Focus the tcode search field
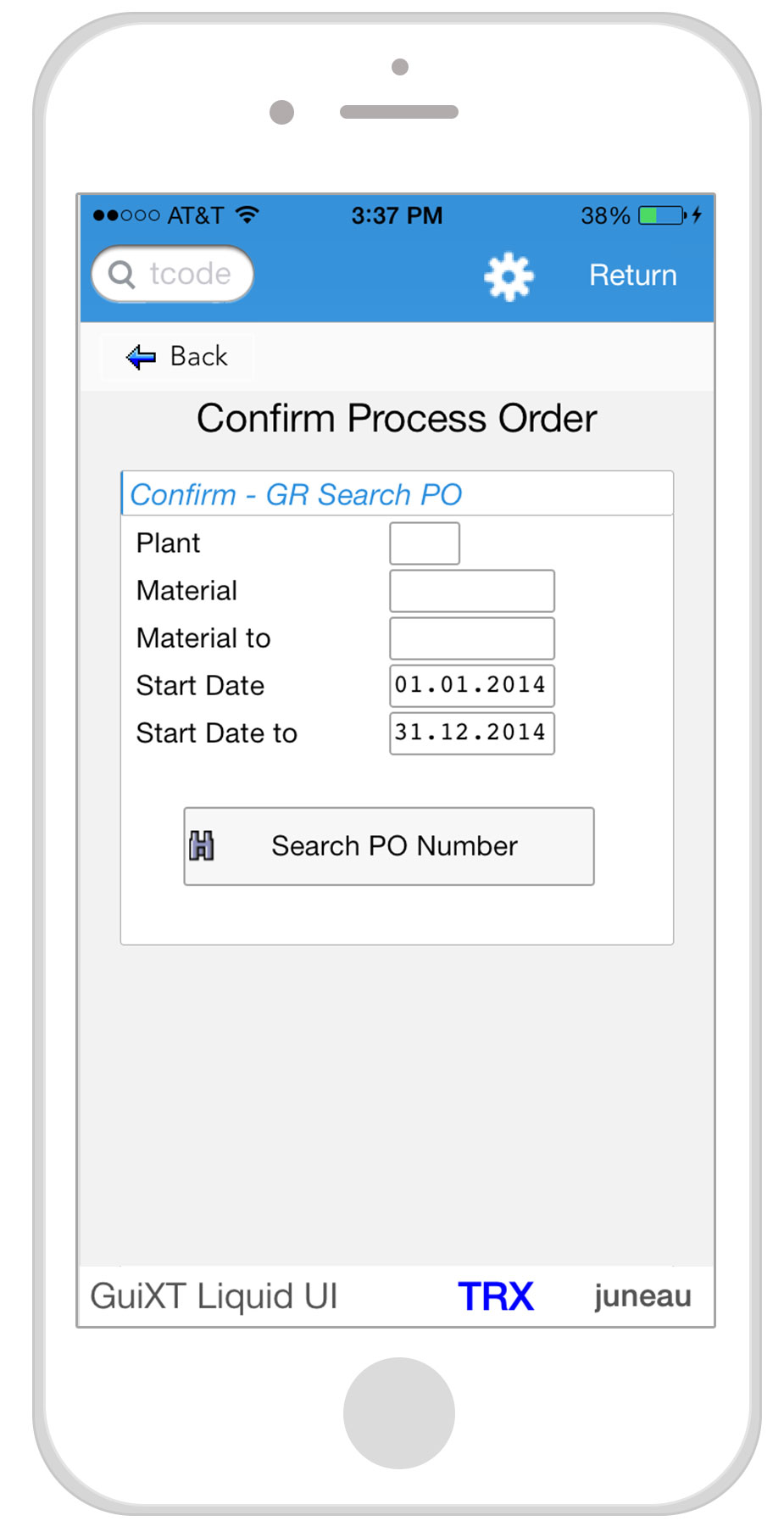Viewport: 784px width, 1532px height. pos(190,274)
